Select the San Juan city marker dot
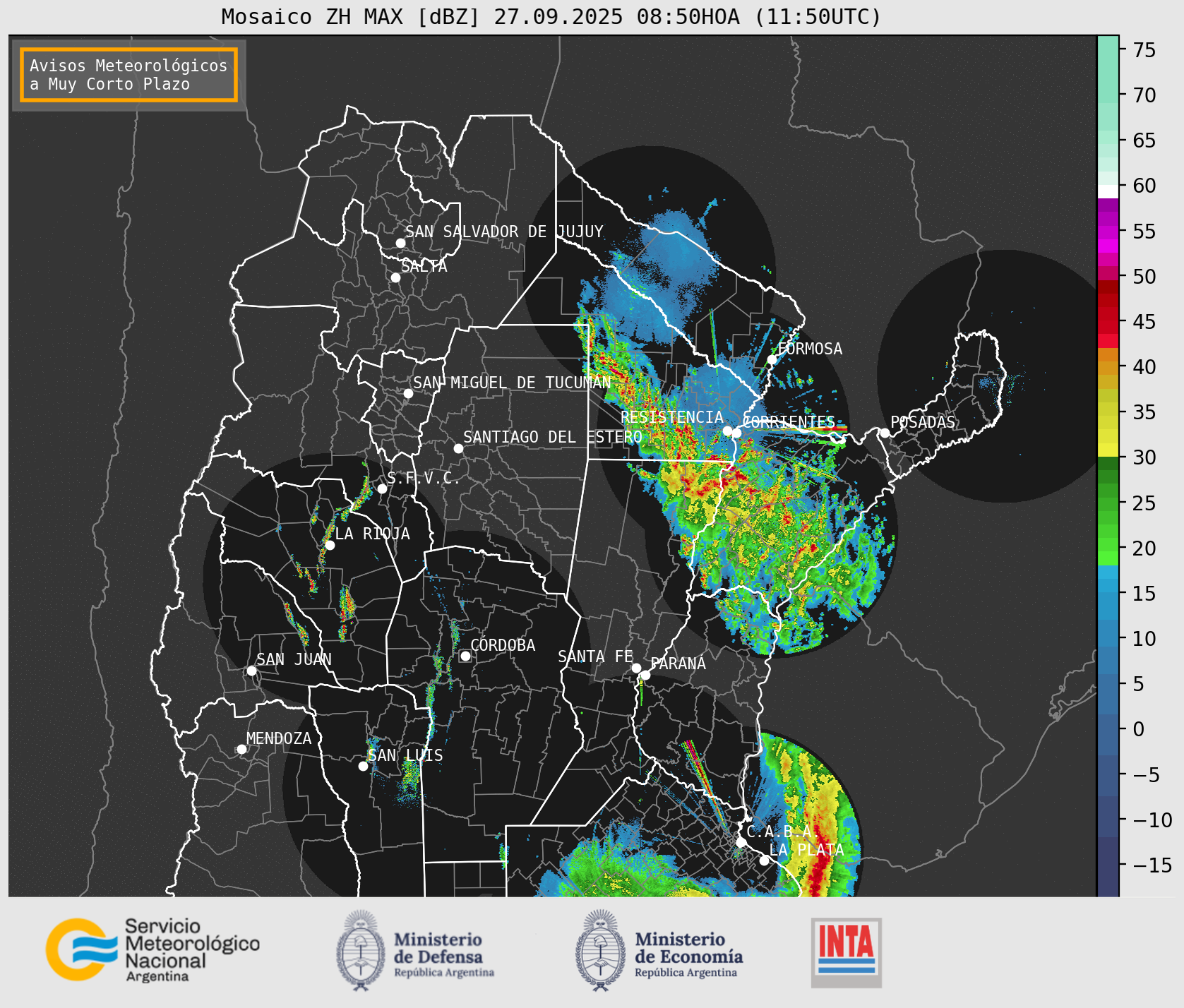The height and width of the screenshot is (1008, 1184). tap(251, 671)
